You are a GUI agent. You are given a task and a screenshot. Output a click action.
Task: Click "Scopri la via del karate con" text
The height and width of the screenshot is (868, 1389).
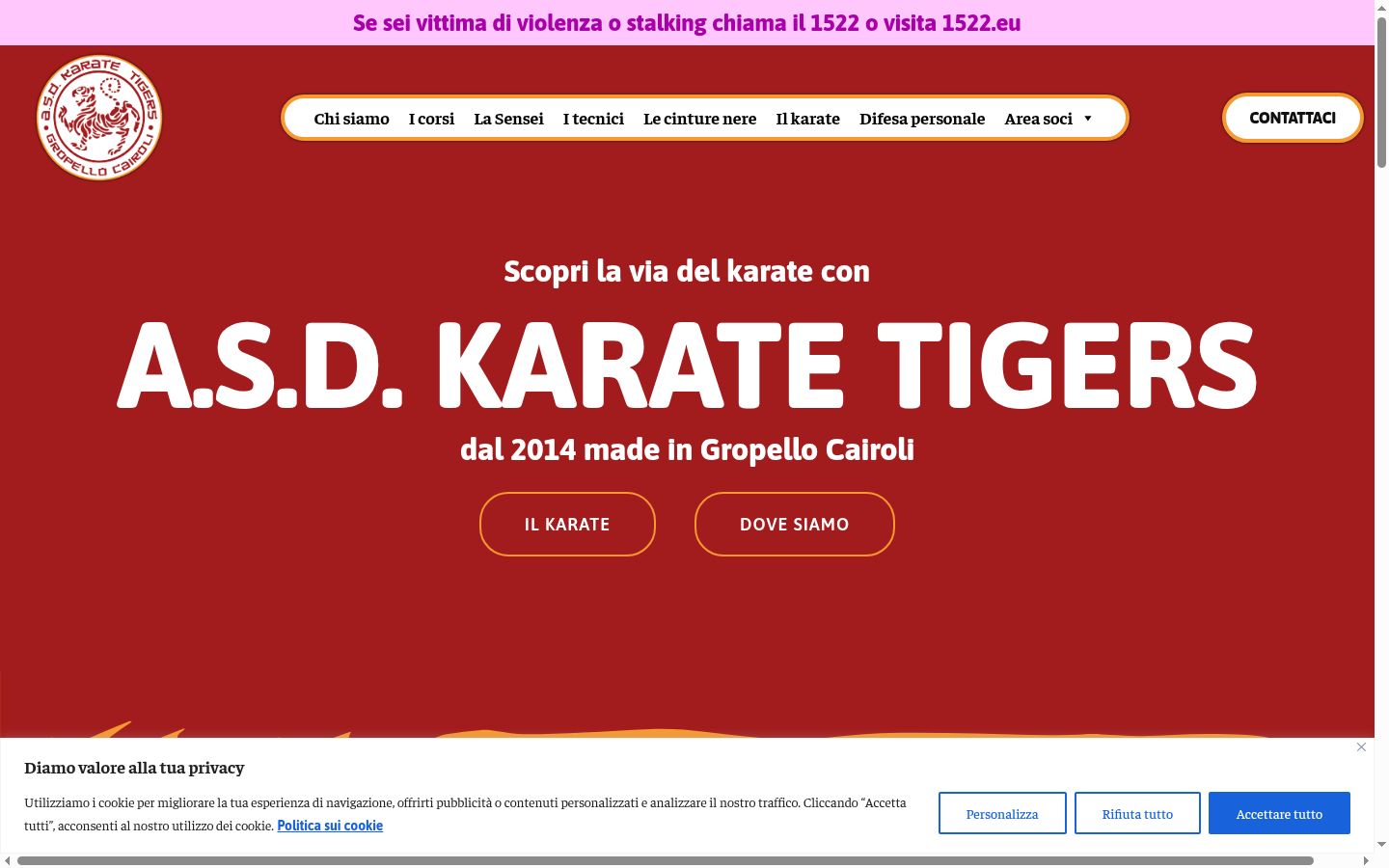pos(687,271)
